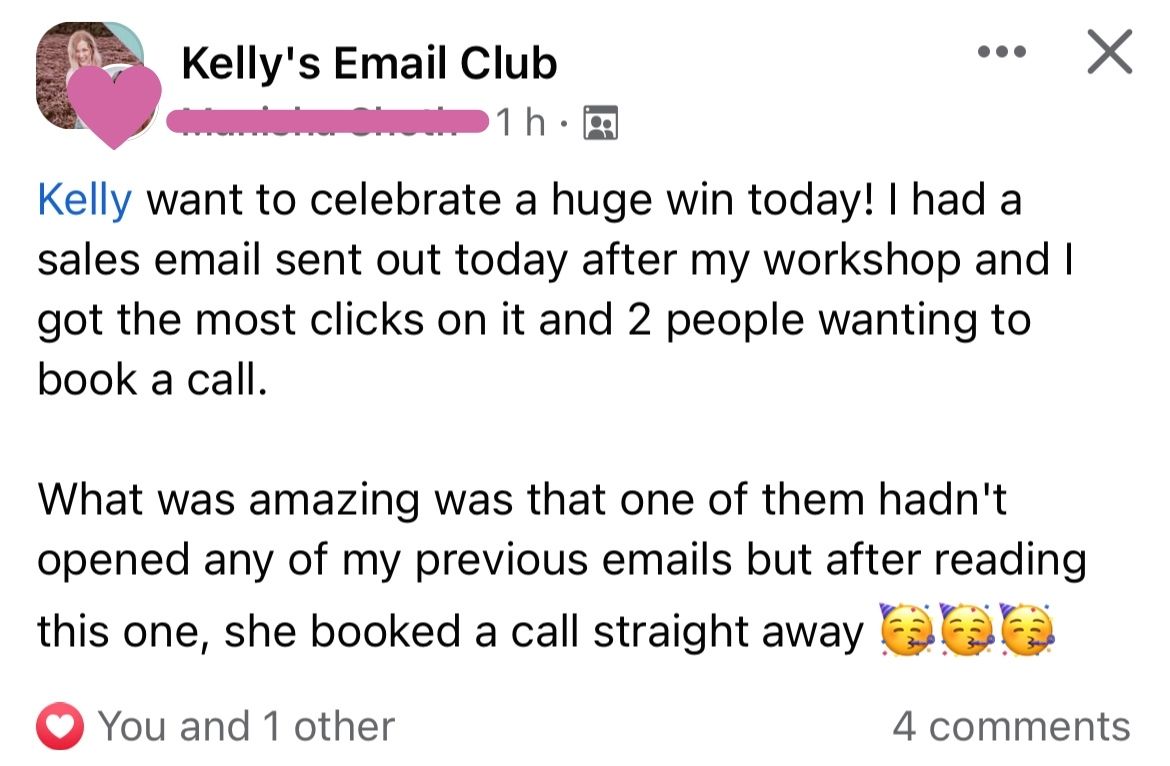
Task: Open the "4 comments" link
Action: click(x=1011, y=727)
